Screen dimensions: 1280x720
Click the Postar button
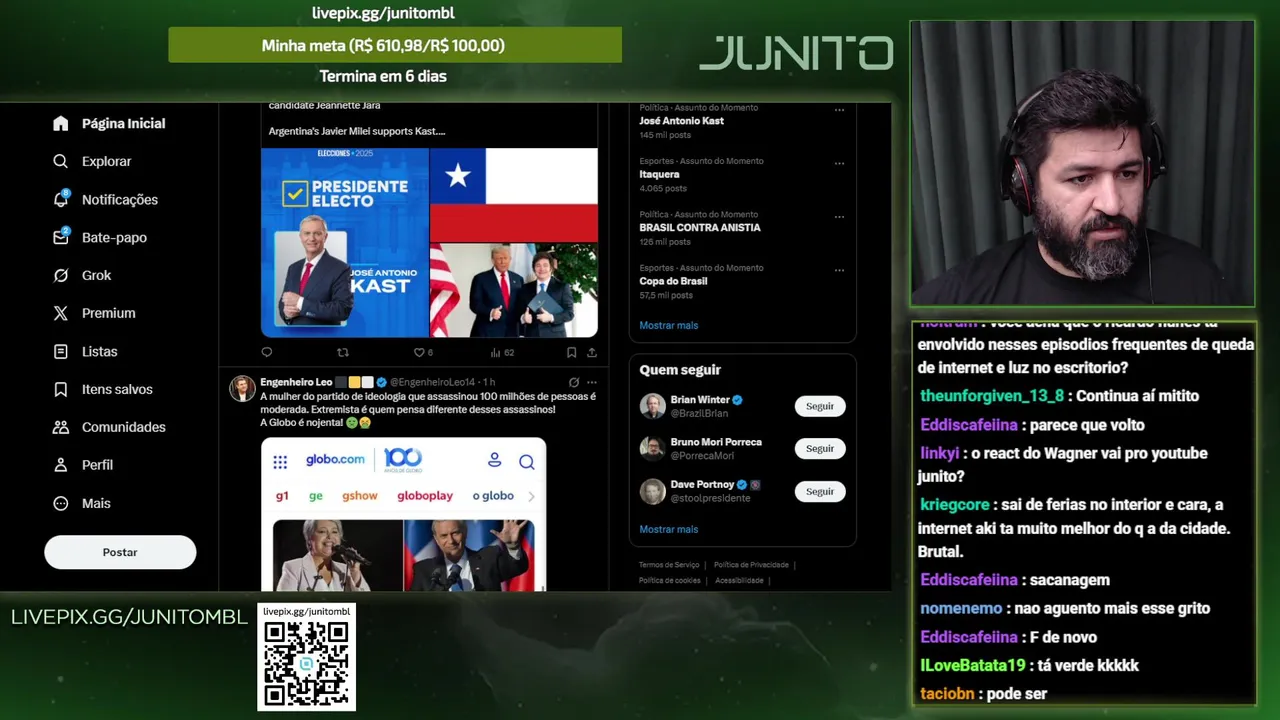(x=120, y=552)
